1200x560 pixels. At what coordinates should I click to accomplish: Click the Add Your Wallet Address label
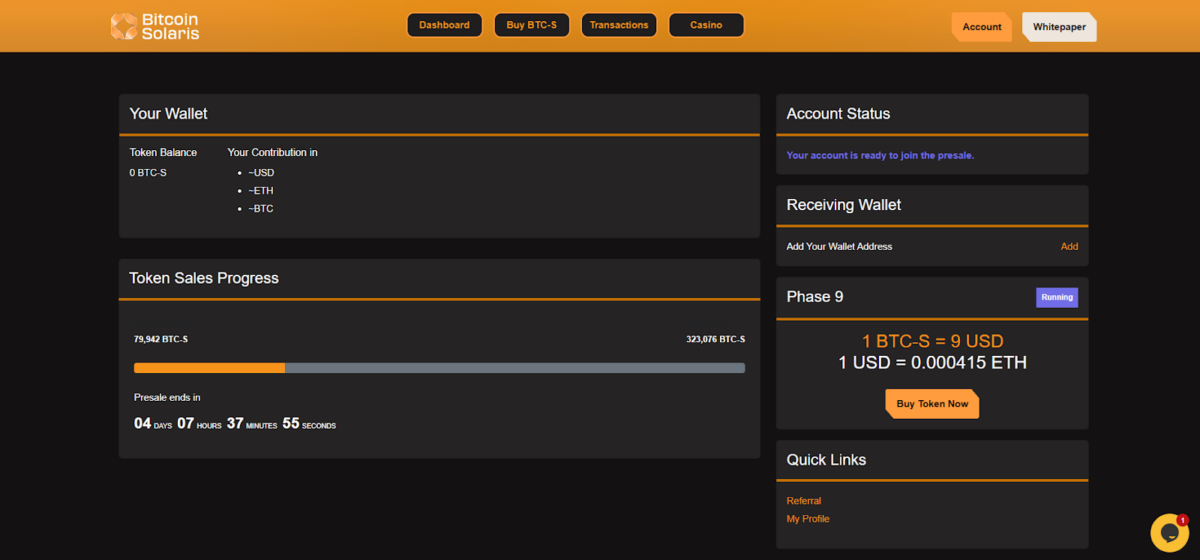point(839,246)
